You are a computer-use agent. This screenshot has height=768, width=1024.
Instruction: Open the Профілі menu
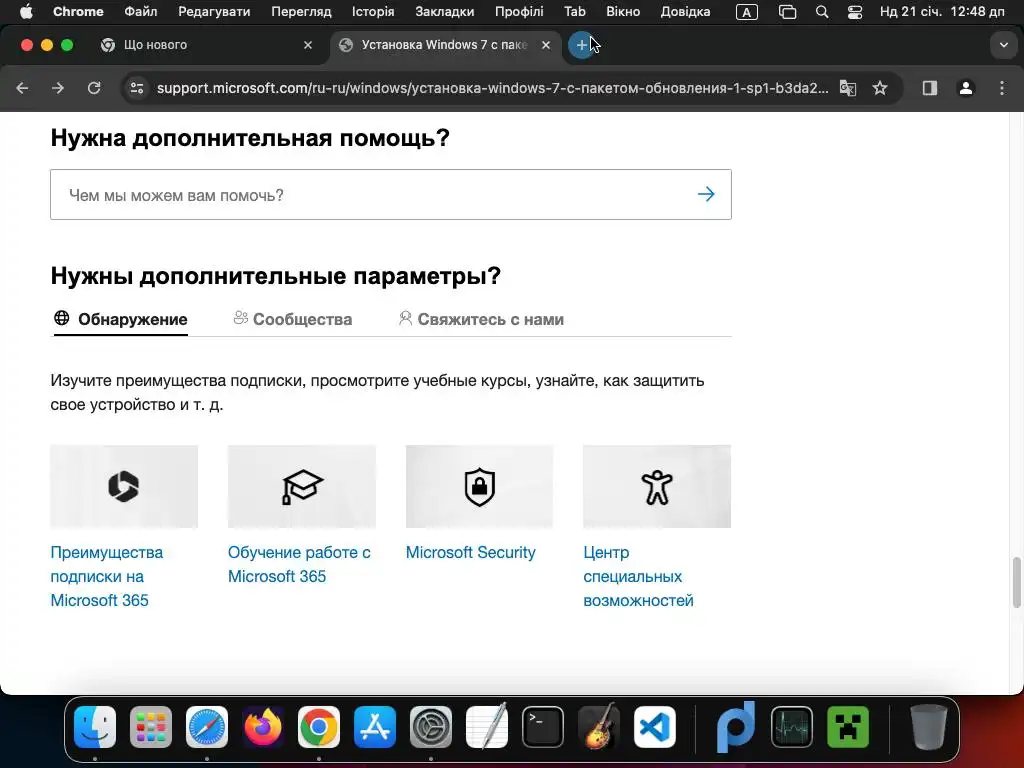(519, 12)
